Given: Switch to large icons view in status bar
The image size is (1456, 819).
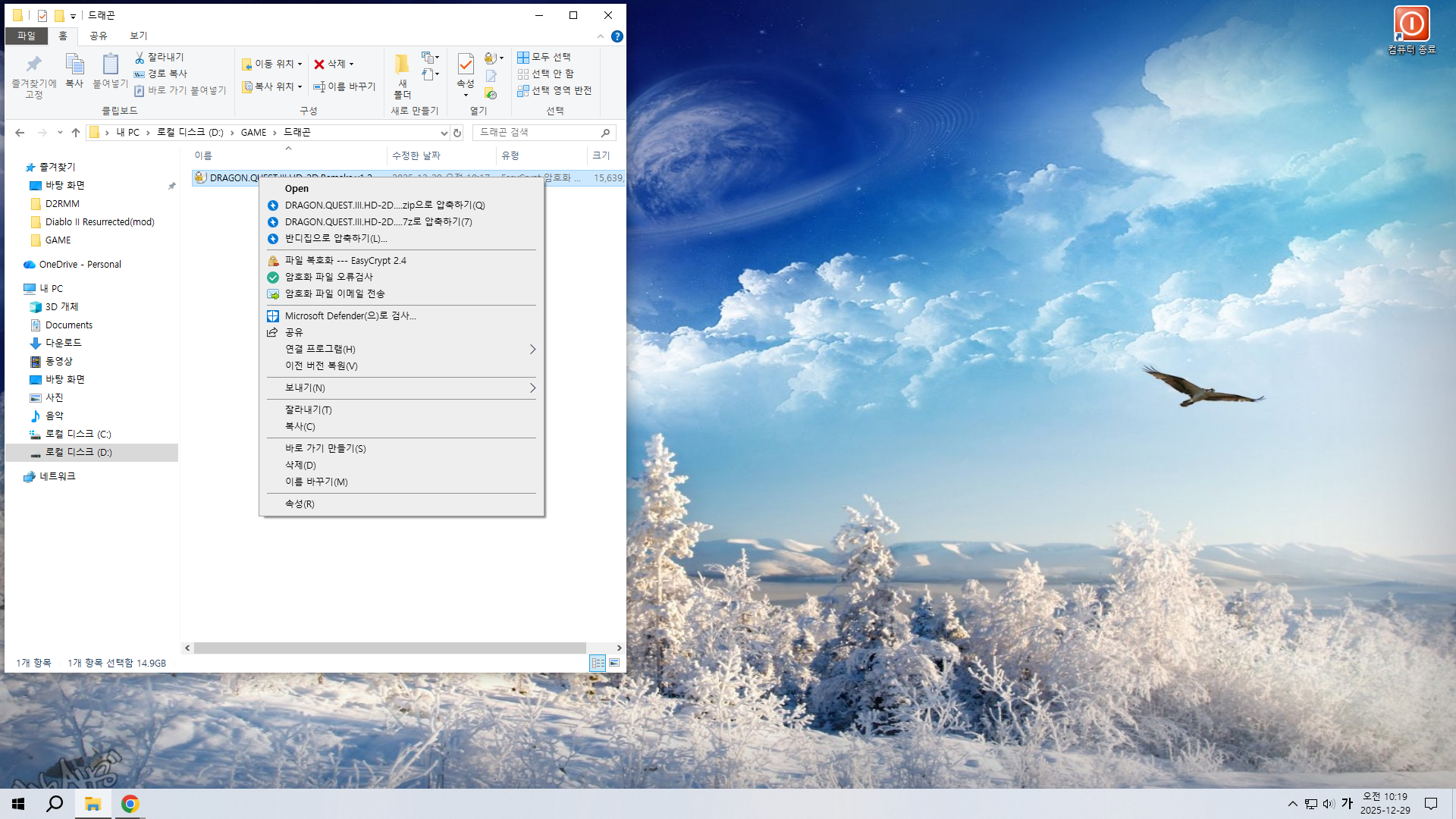Looking at the screenshot, I should (x=614, y=663).
